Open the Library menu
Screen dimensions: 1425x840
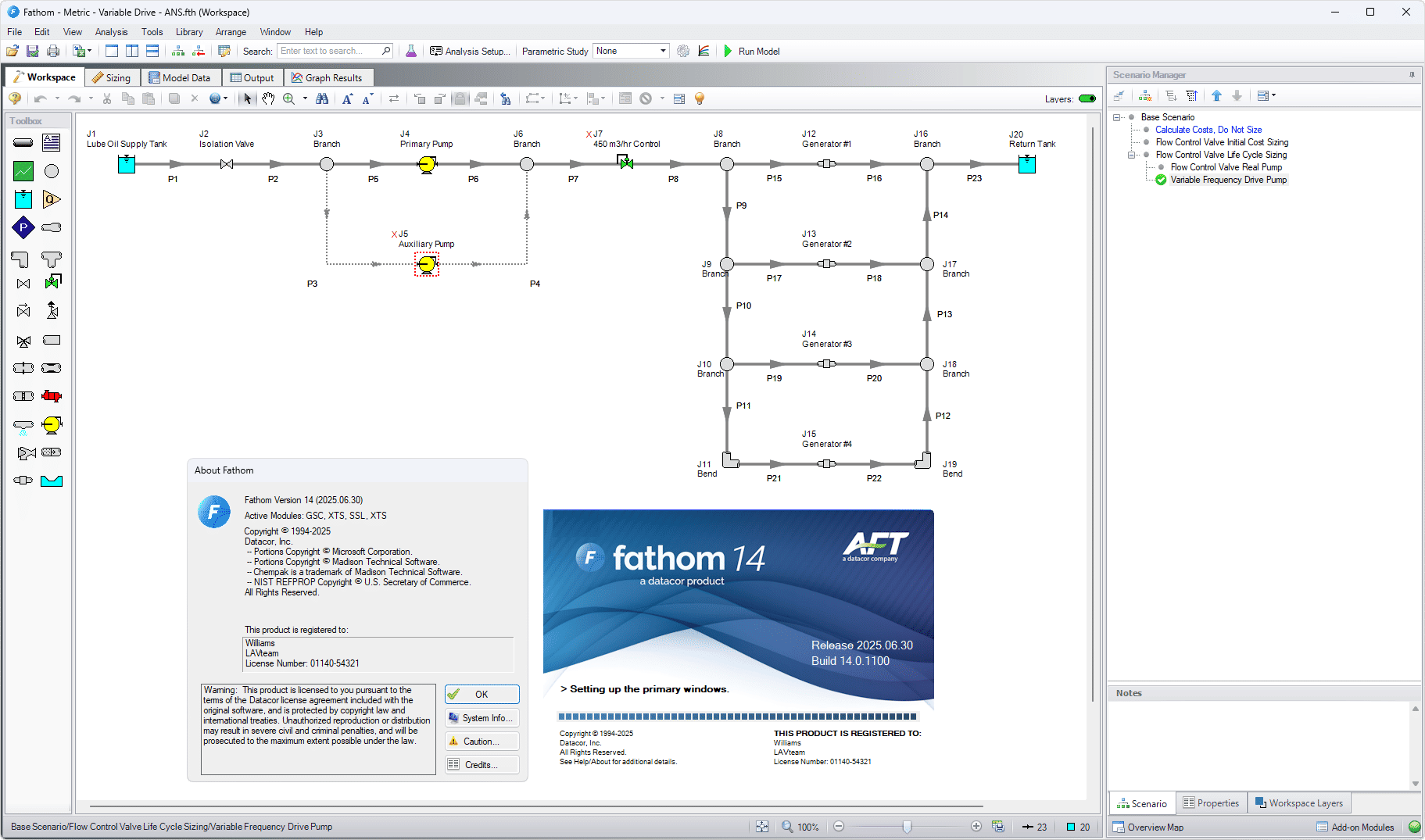(x=189, y=32)
